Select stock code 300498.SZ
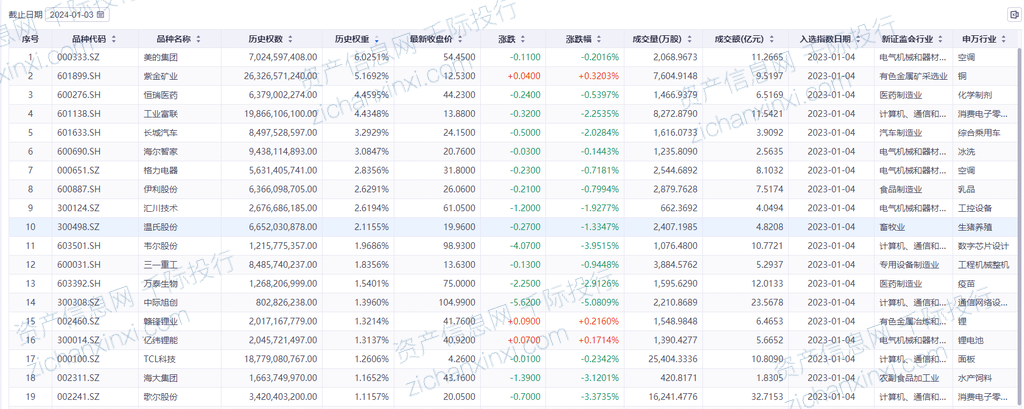 point(76,227)
